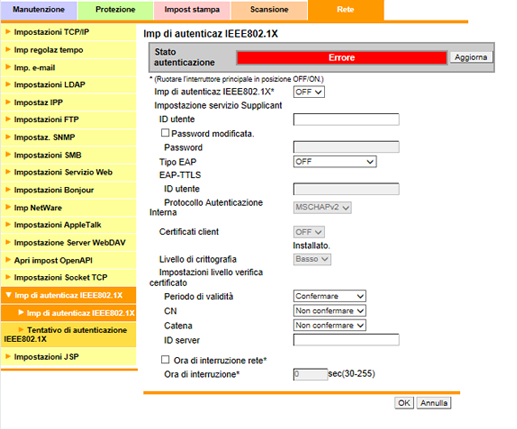Click the Installato. certificate status text
The height and width of the screenshot is (429, 517).
click(311, 246)
